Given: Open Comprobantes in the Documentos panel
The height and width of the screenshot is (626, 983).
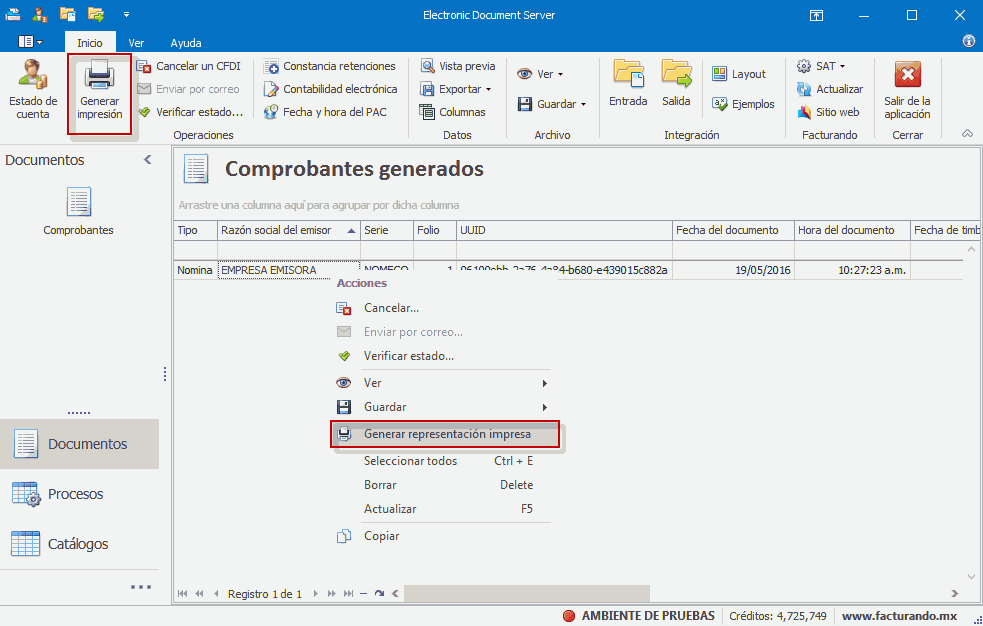Looking at the screenshot, I should coord(78,212).
